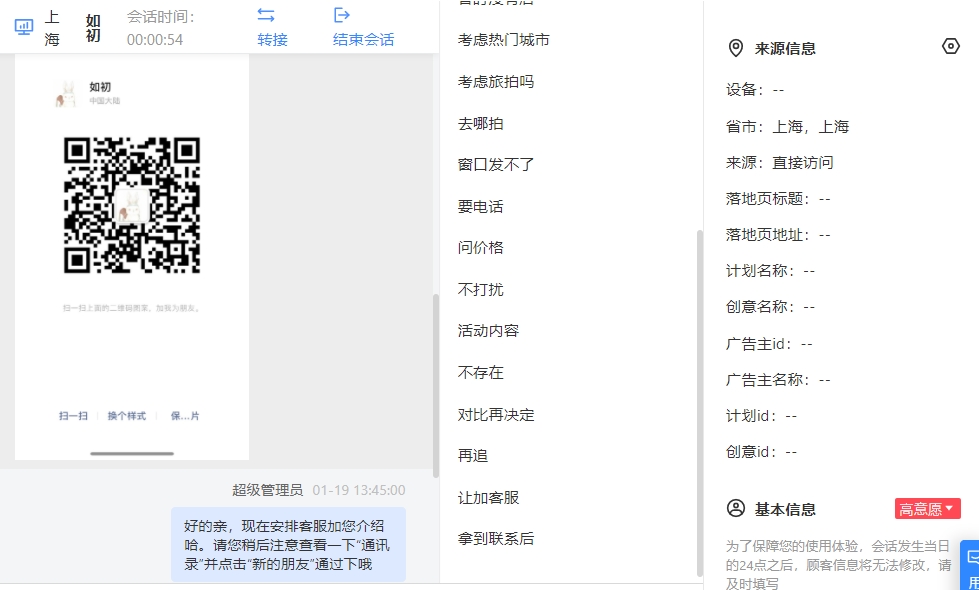Select quick reply 考虑旅拍吗
This screenshot has width=979, height=590.
[496, 82]
